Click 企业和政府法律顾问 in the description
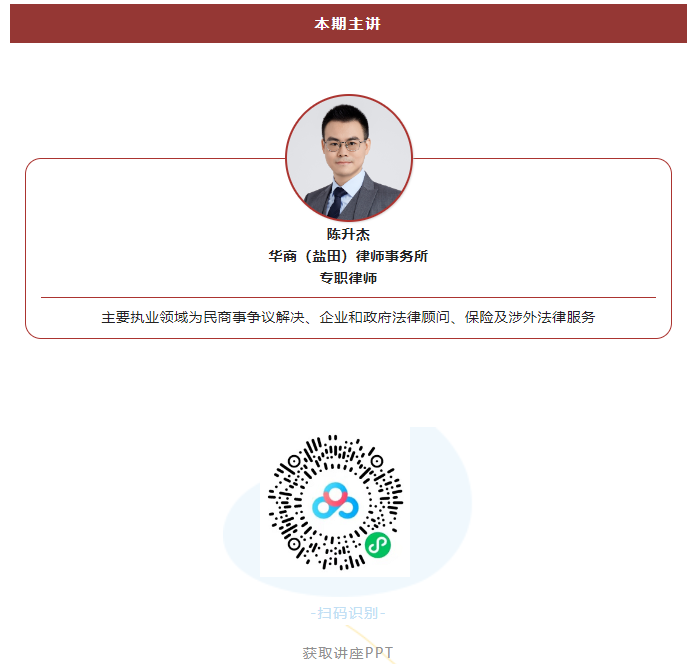Viewport: 695px width, 664px height. point(385,317)
